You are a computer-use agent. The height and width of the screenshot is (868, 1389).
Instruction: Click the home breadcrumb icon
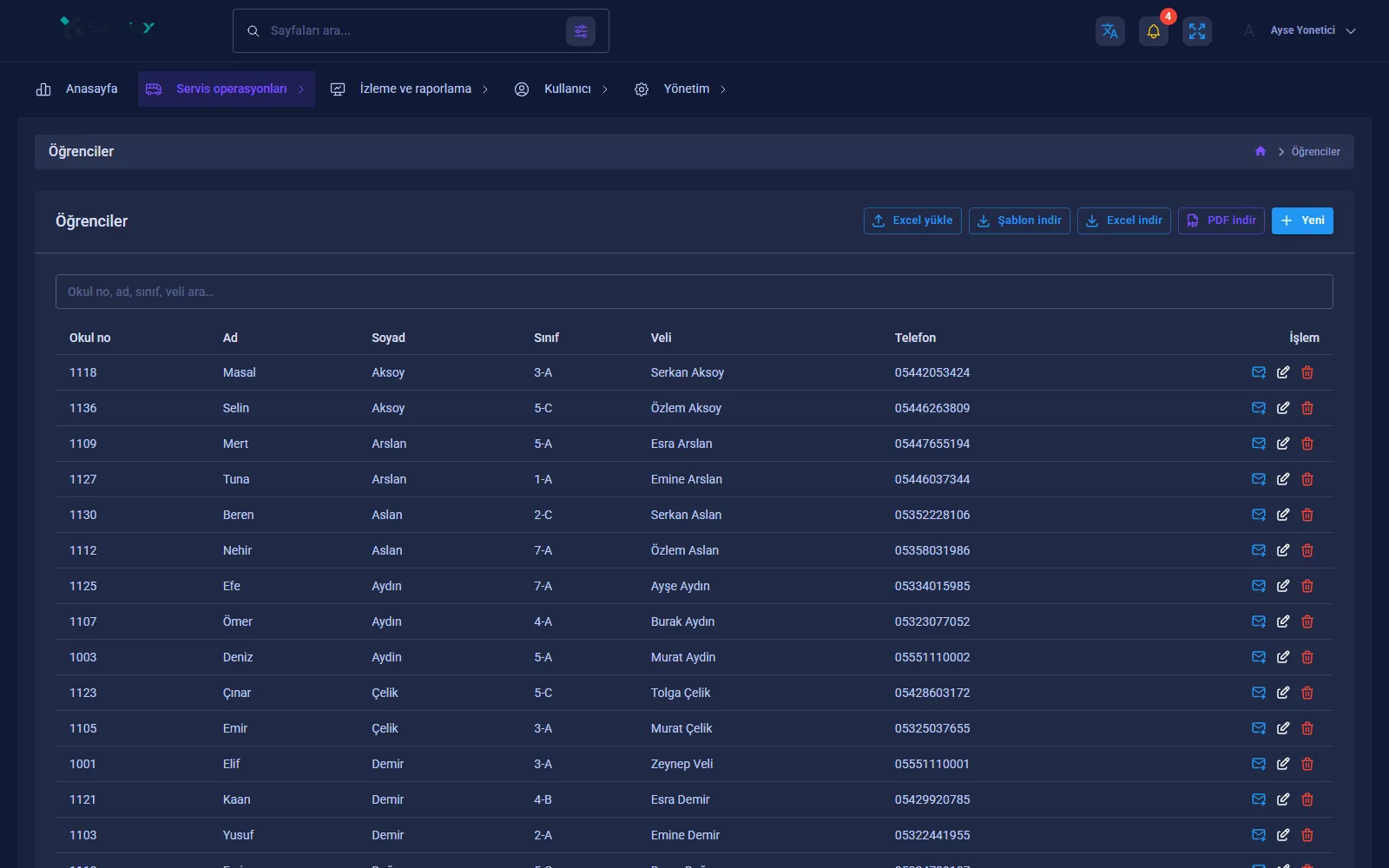[1261, 151]
